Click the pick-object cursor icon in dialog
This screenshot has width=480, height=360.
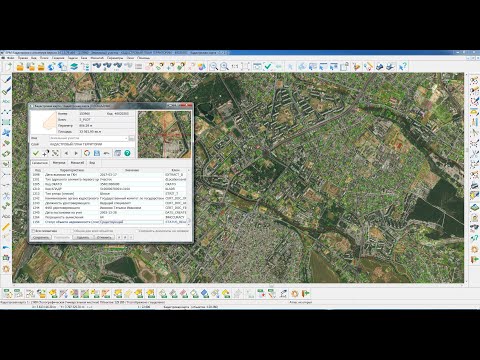tap(46, 153)
